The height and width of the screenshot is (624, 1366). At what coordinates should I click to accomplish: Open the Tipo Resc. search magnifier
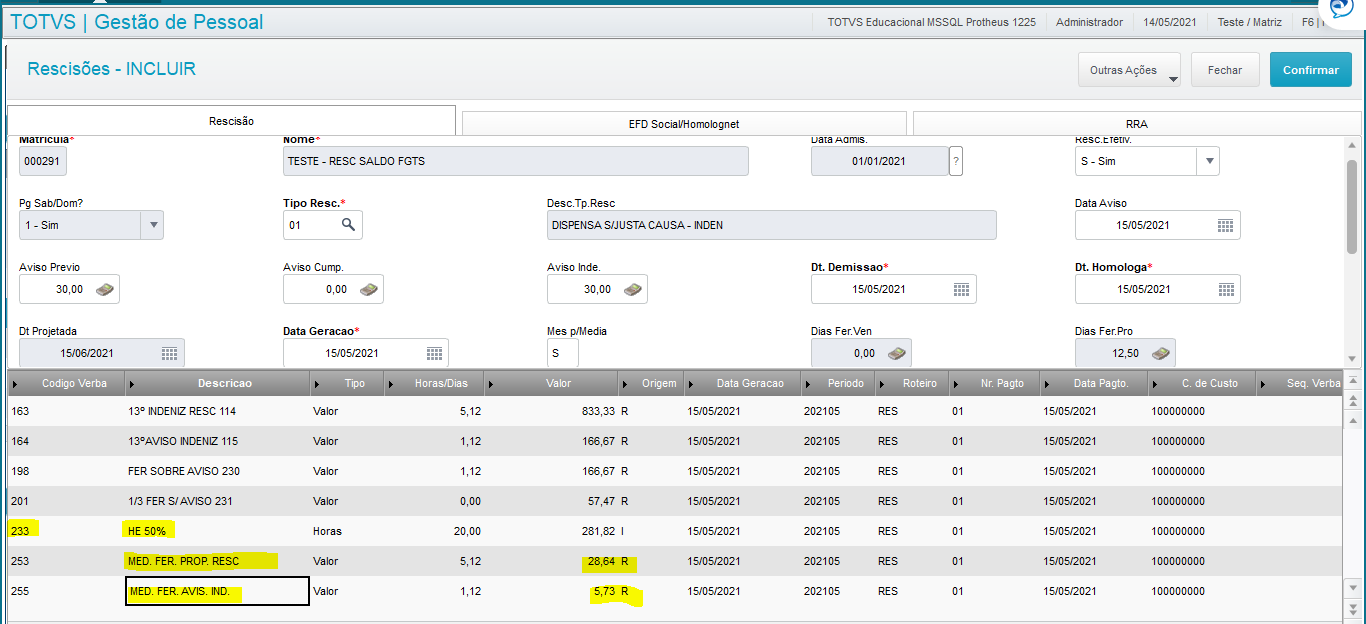coord(348,225)
